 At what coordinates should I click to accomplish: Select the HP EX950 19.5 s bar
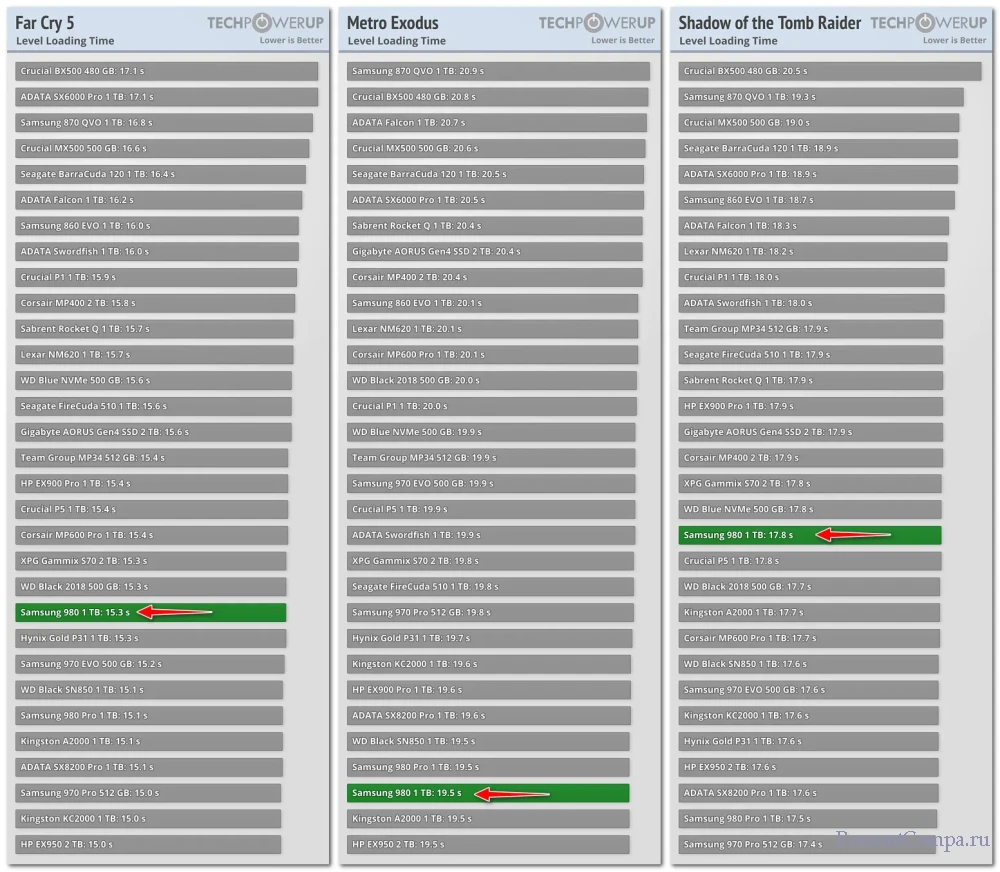pos(488,845)
